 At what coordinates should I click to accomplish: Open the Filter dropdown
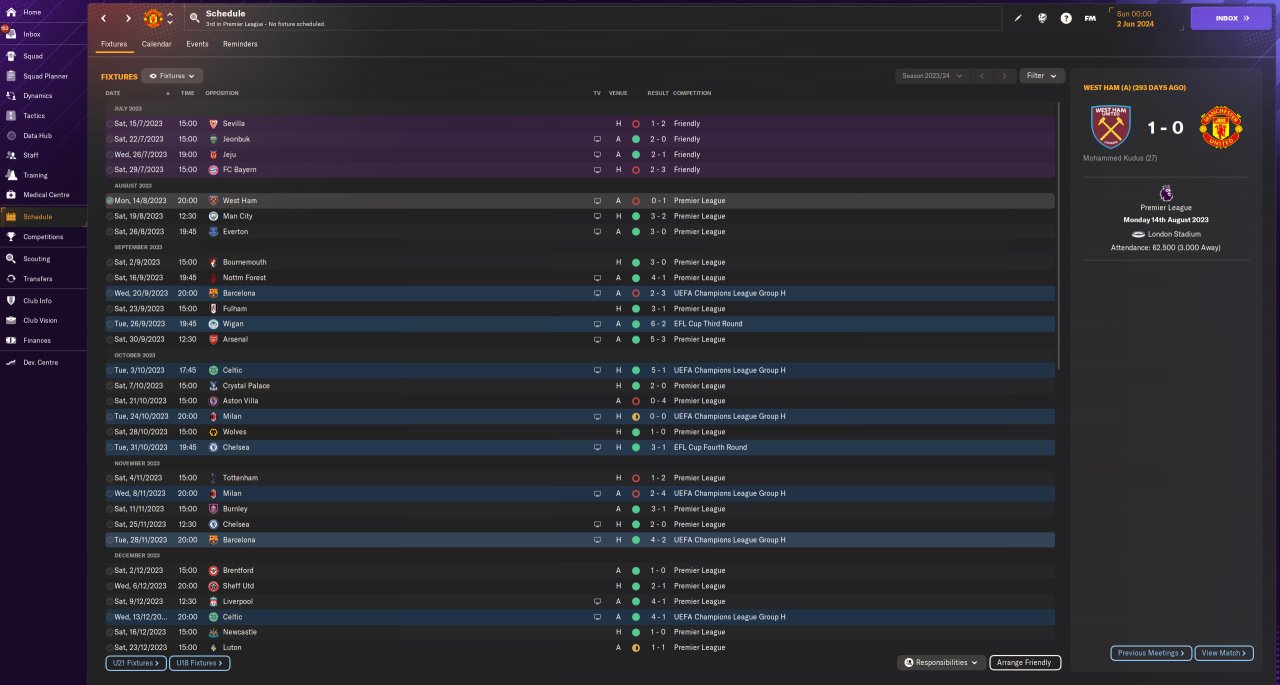(x=1042, y=76)
